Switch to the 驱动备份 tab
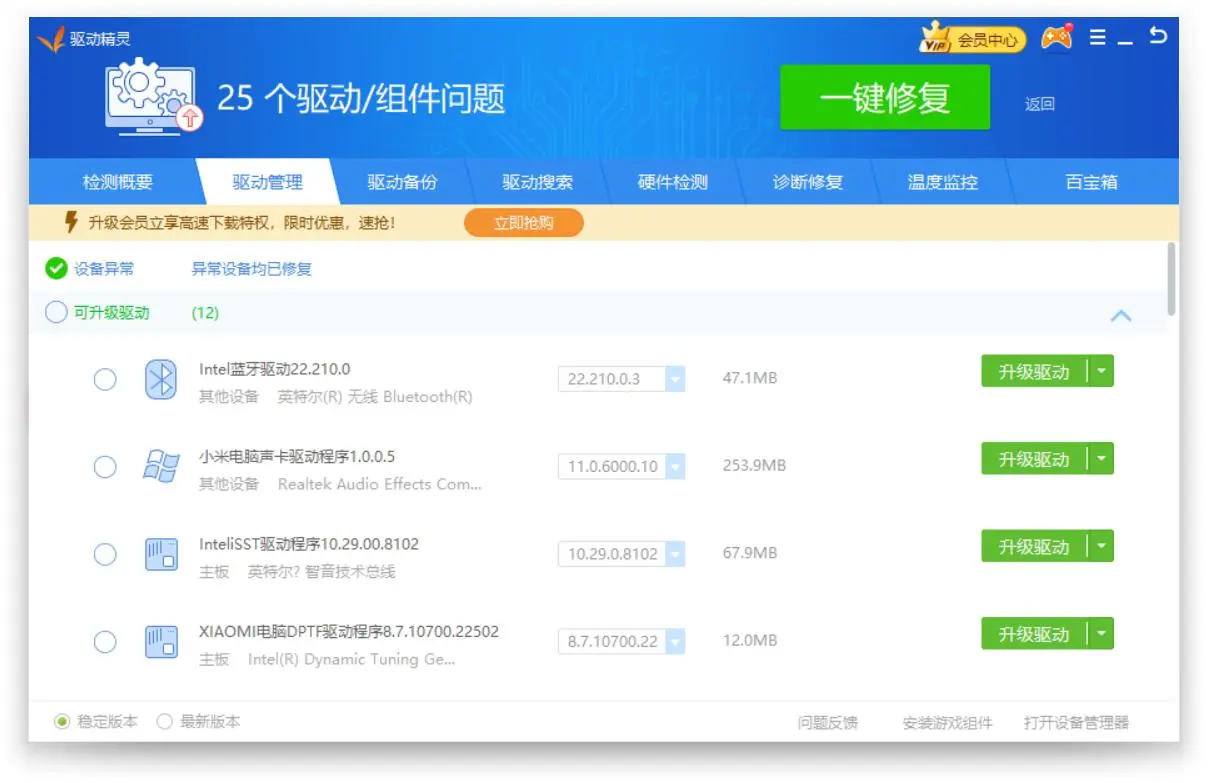This screenshot has height=783, width=1208. click(x=402, y=183)
